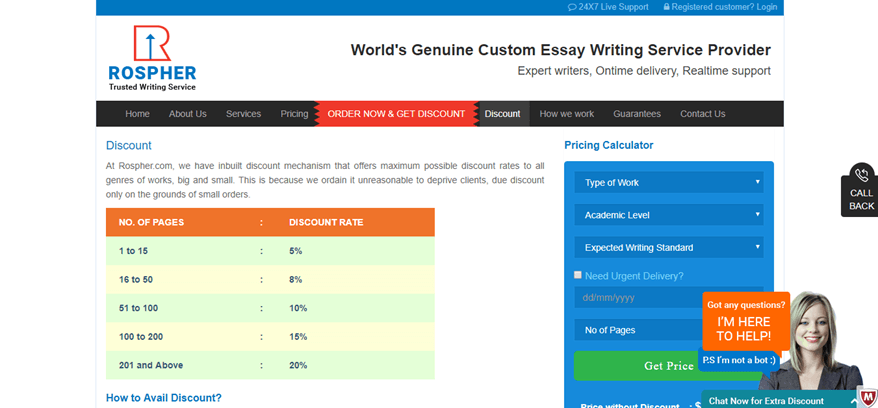Click the How to Avail Discount? heading
Screen dimensions: 878x408
164,398
